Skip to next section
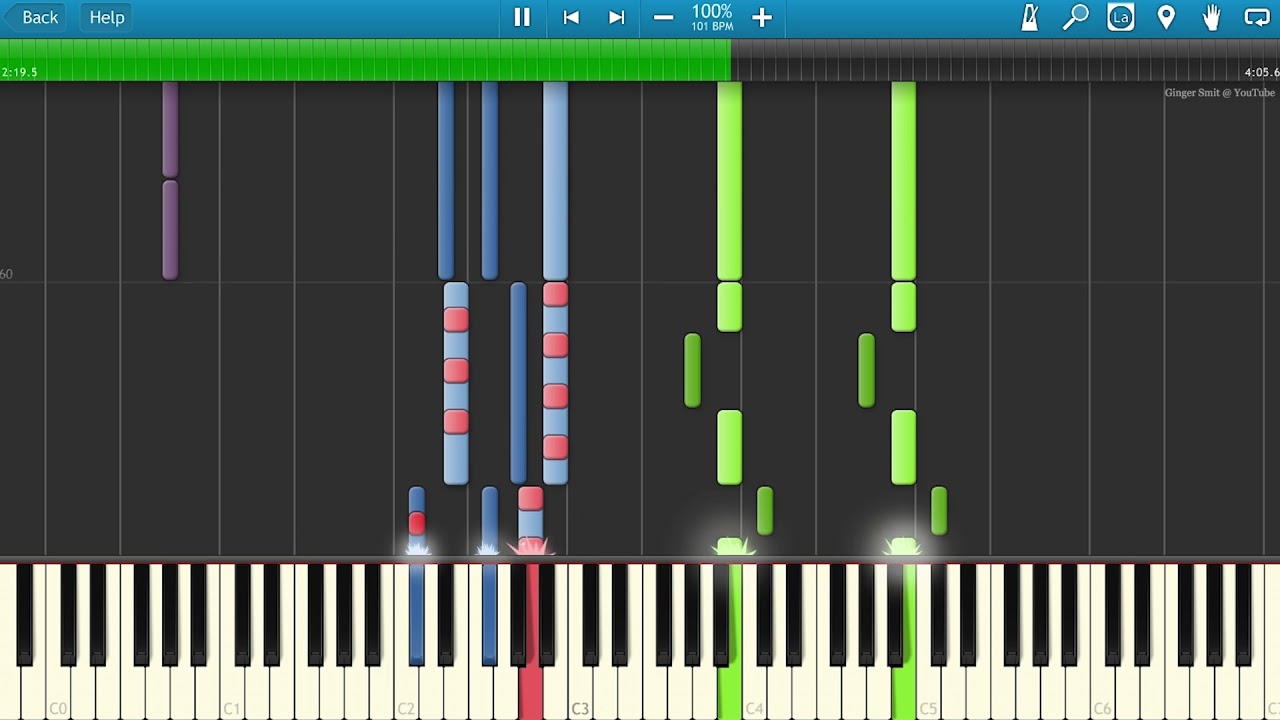1280x720 pixels. click(x=617, y=17)
